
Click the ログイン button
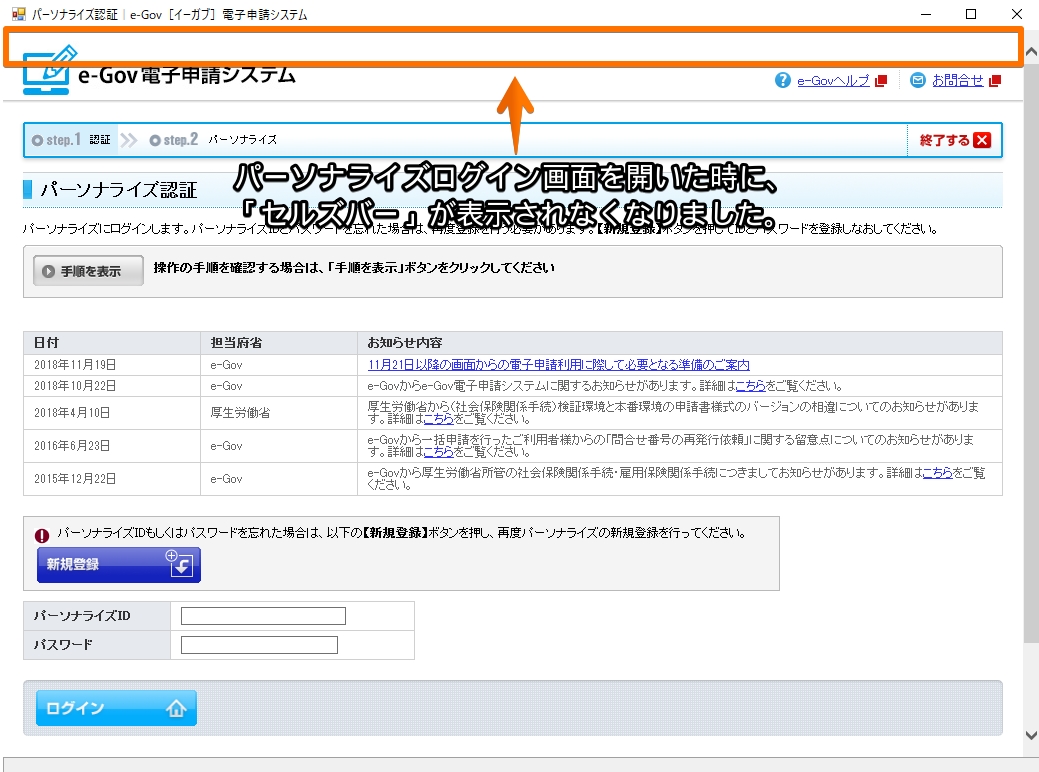click(116, 708)
